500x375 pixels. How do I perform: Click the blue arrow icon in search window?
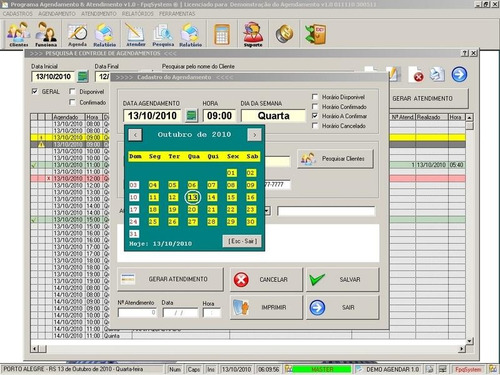pos(459,74)
